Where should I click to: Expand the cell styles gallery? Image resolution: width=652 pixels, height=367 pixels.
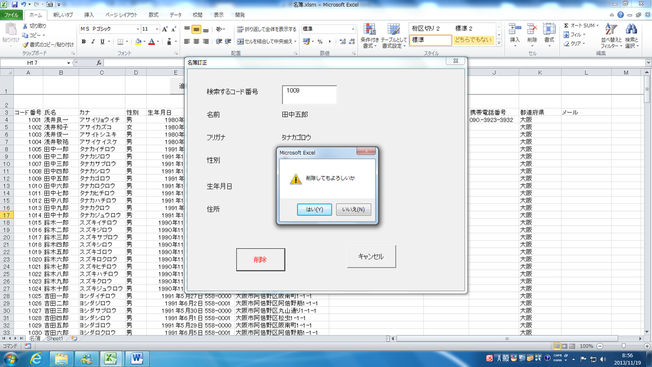click(x=499, y=42)
